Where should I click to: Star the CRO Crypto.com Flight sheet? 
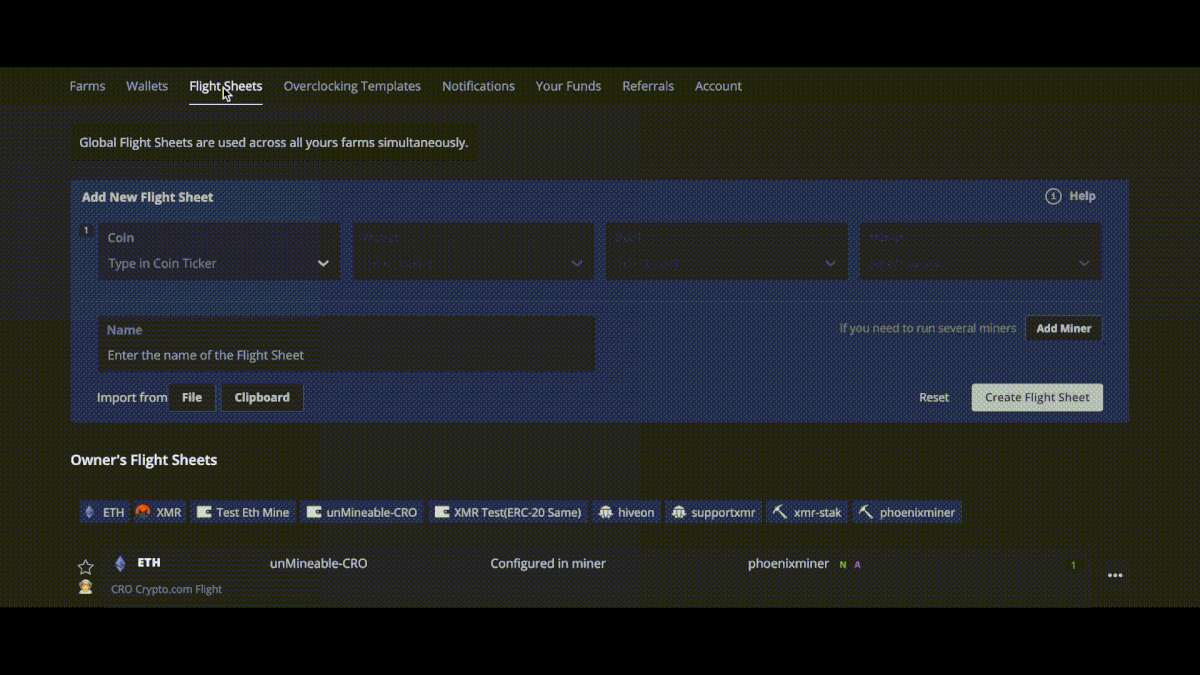86,567
